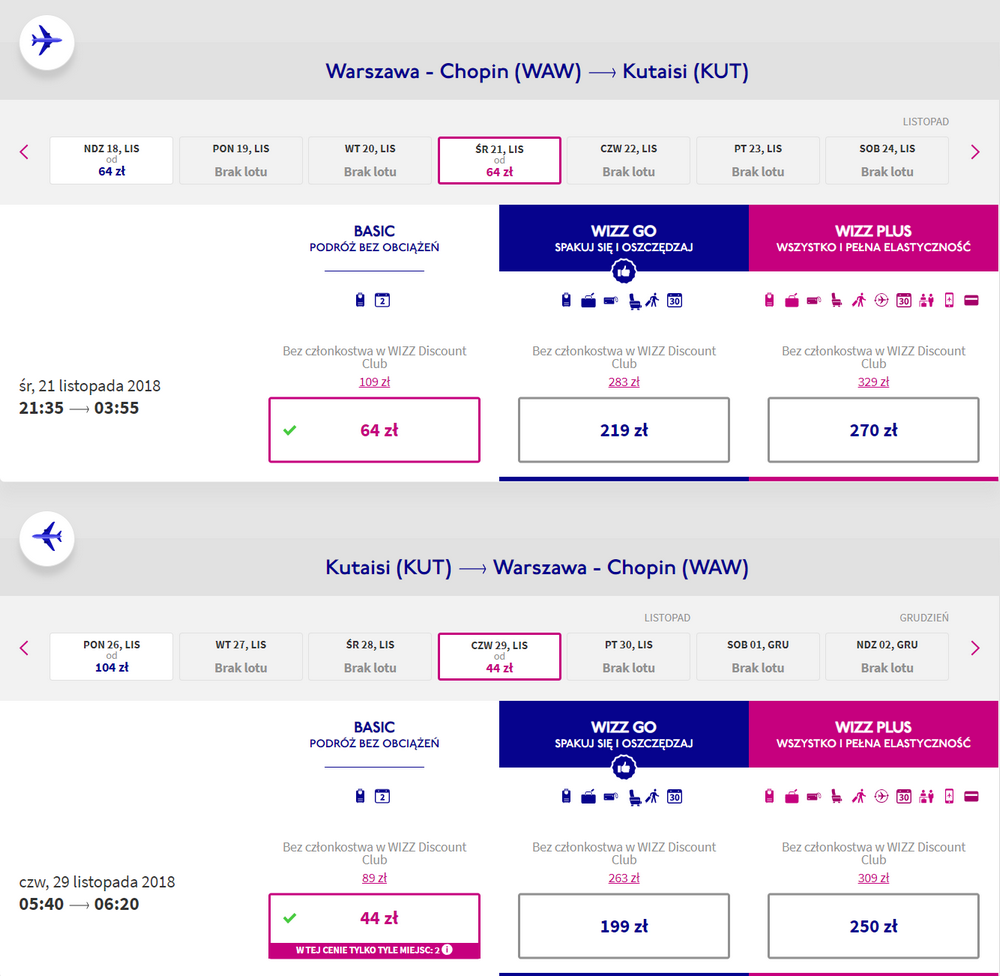The image size is (1000, 976).
Task: Click seat icon under outbound WIZZ PLUS
Action: coord(836,300)
